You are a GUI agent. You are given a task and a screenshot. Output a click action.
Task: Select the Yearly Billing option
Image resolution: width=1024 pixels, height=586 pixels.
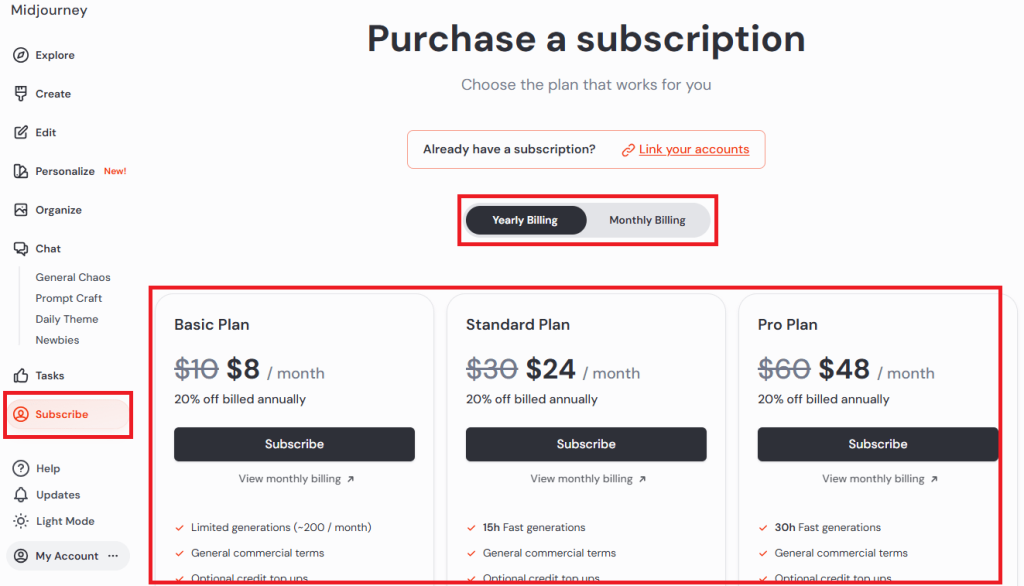coord(525,220)
